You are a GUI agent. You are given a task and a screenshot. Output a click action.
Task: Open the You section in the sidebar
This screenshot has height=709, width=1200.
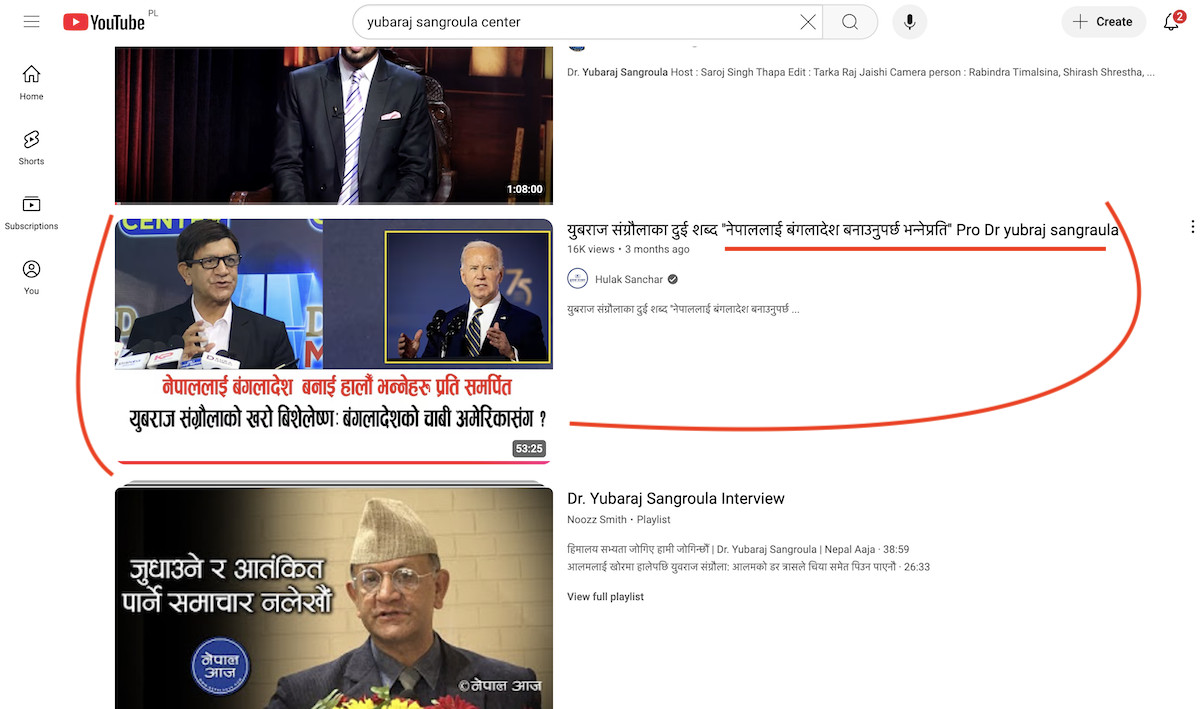31,278
